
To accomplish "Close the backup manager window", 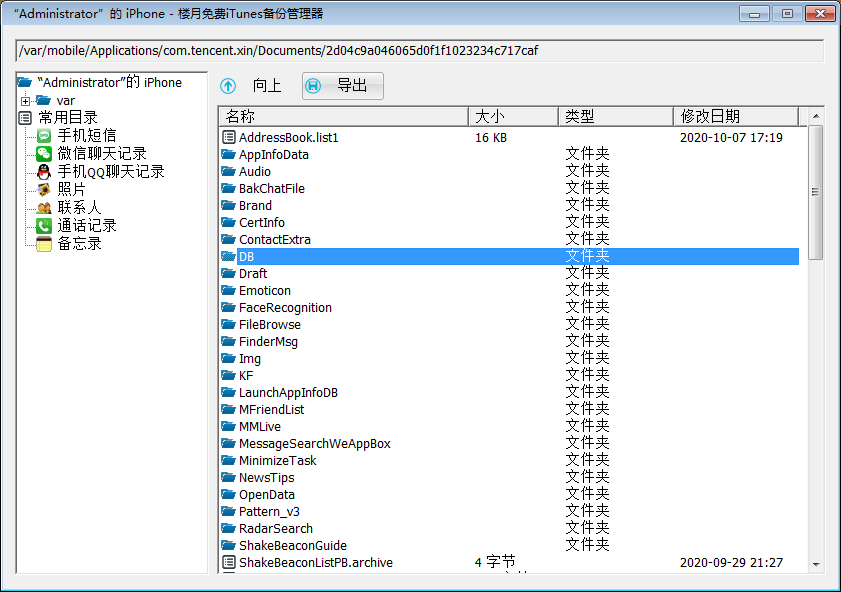I will coord(820,14).
